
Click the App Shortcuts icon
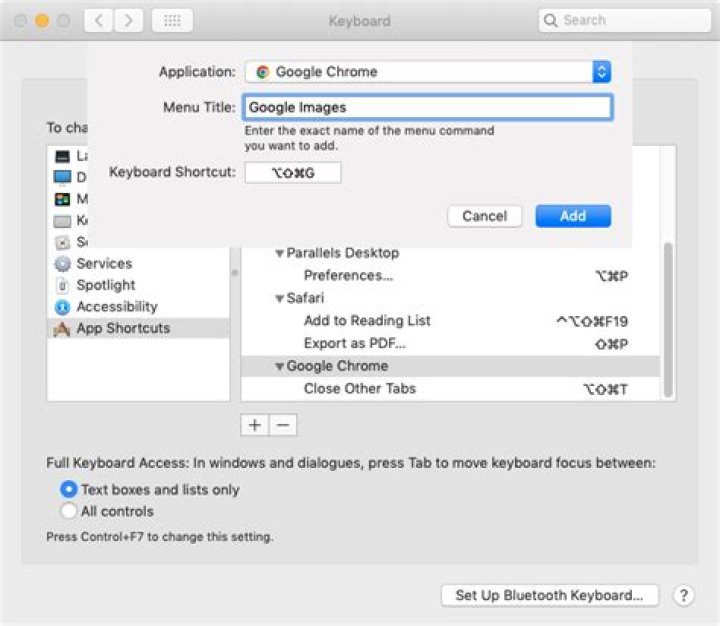coord(62,328)
